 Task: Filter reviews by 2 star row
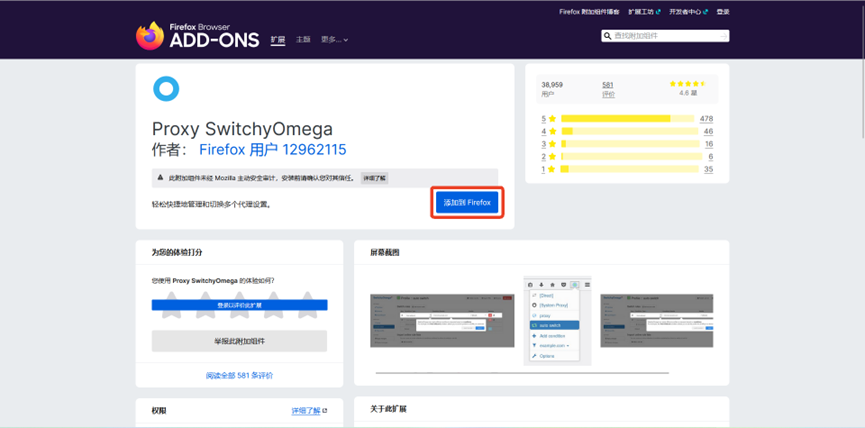coord(627,157)
